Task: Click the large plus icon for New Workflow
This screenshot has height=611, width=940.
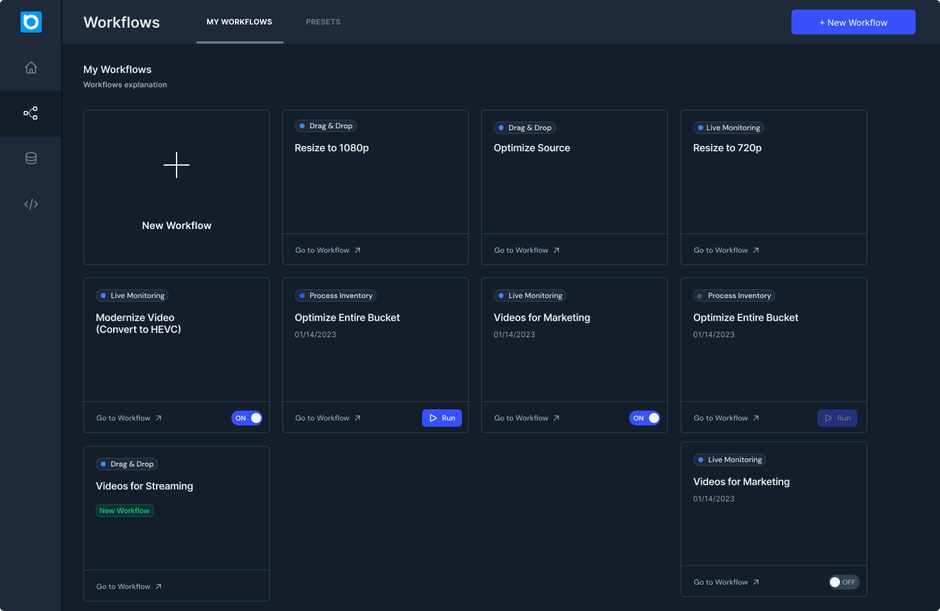Action: pos(176,165)
